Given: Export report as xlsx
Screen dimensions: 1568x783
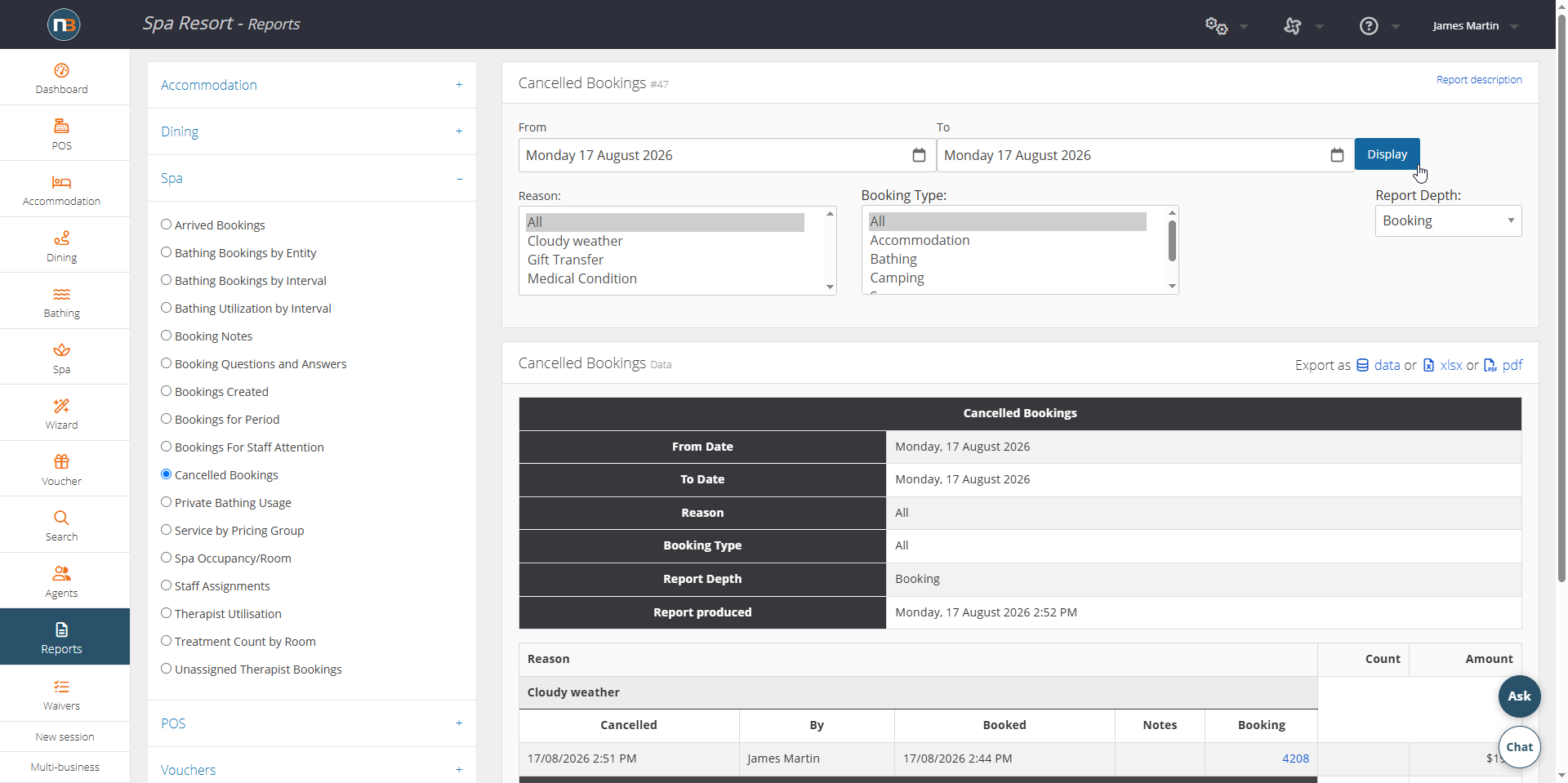Looking at the screenshot, I should click(1442, 365).
